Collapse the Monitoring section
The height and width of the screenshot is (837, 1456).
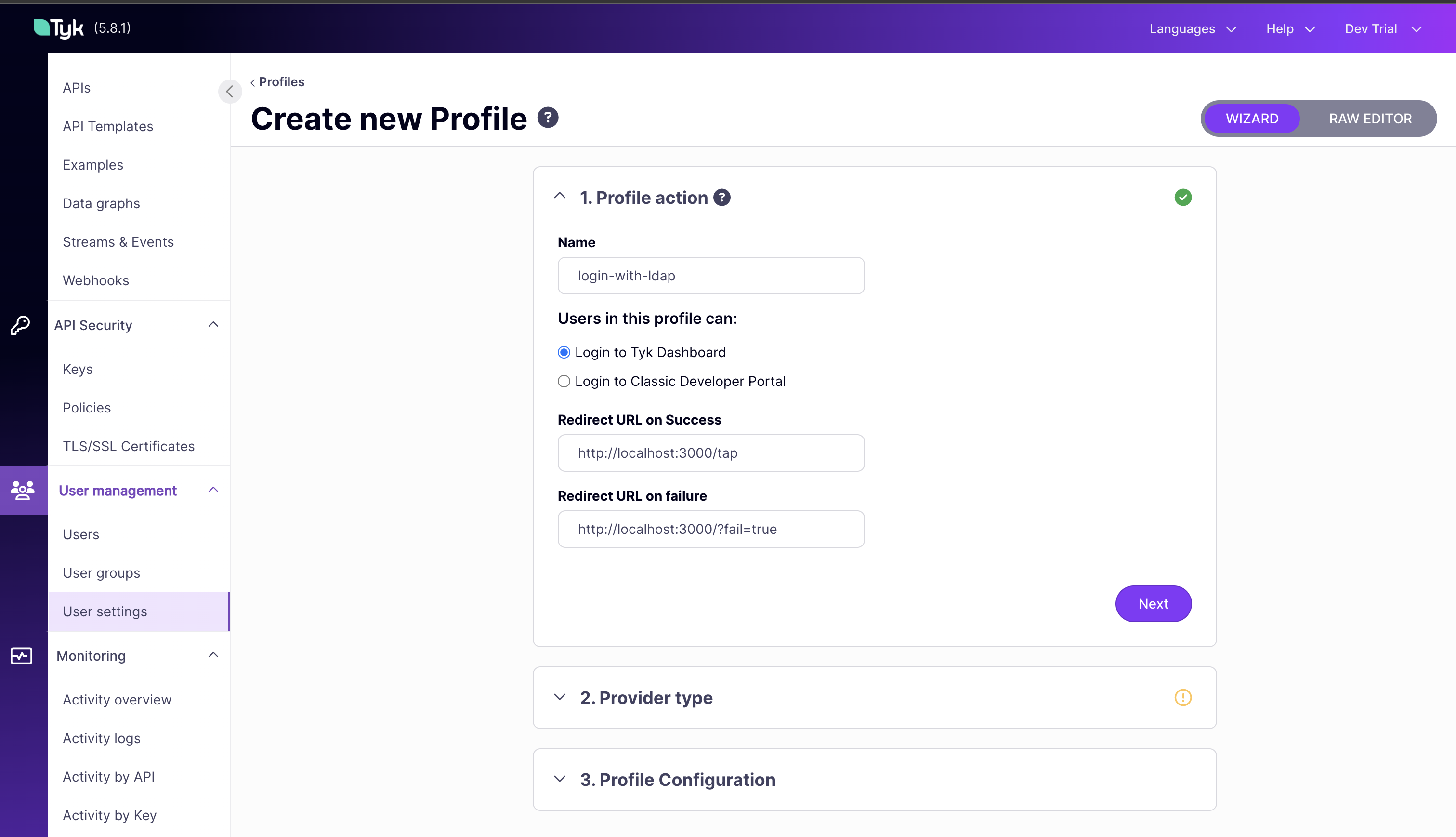point(213,655)
